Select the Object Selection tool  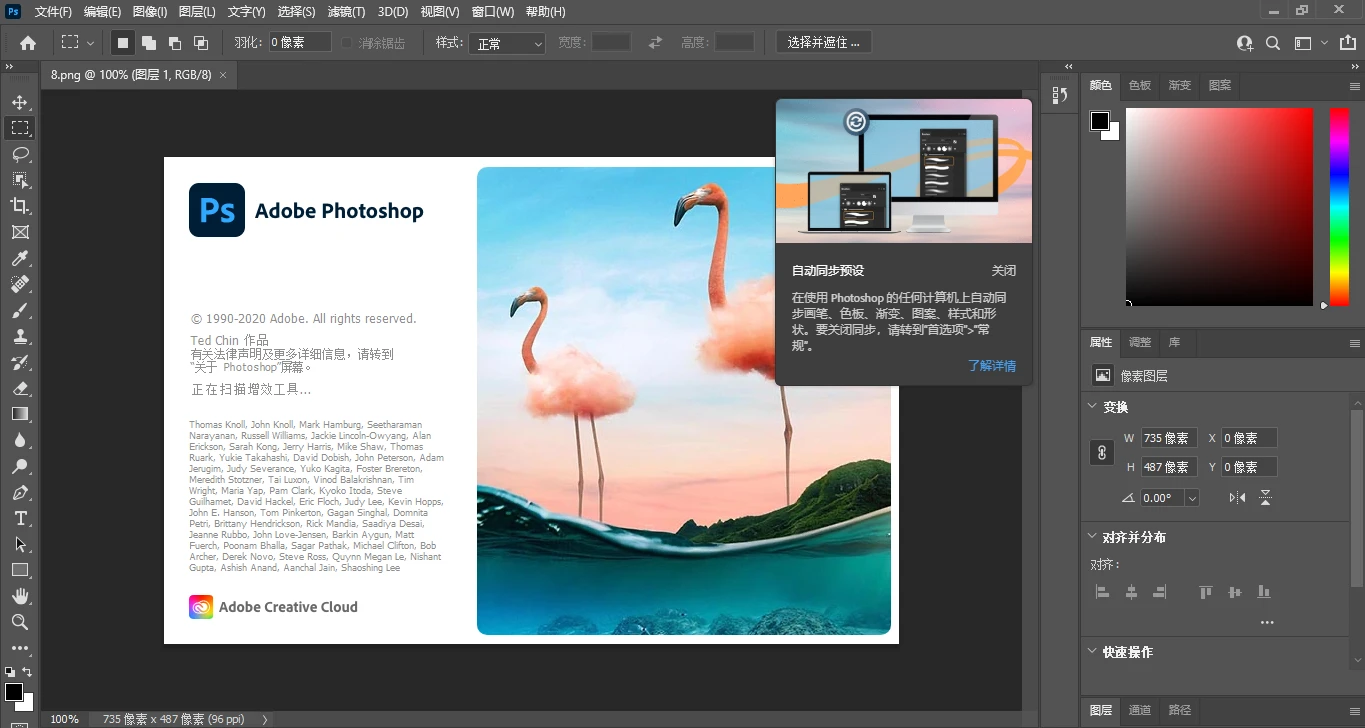pyautogui.click(x=20, y=180)
